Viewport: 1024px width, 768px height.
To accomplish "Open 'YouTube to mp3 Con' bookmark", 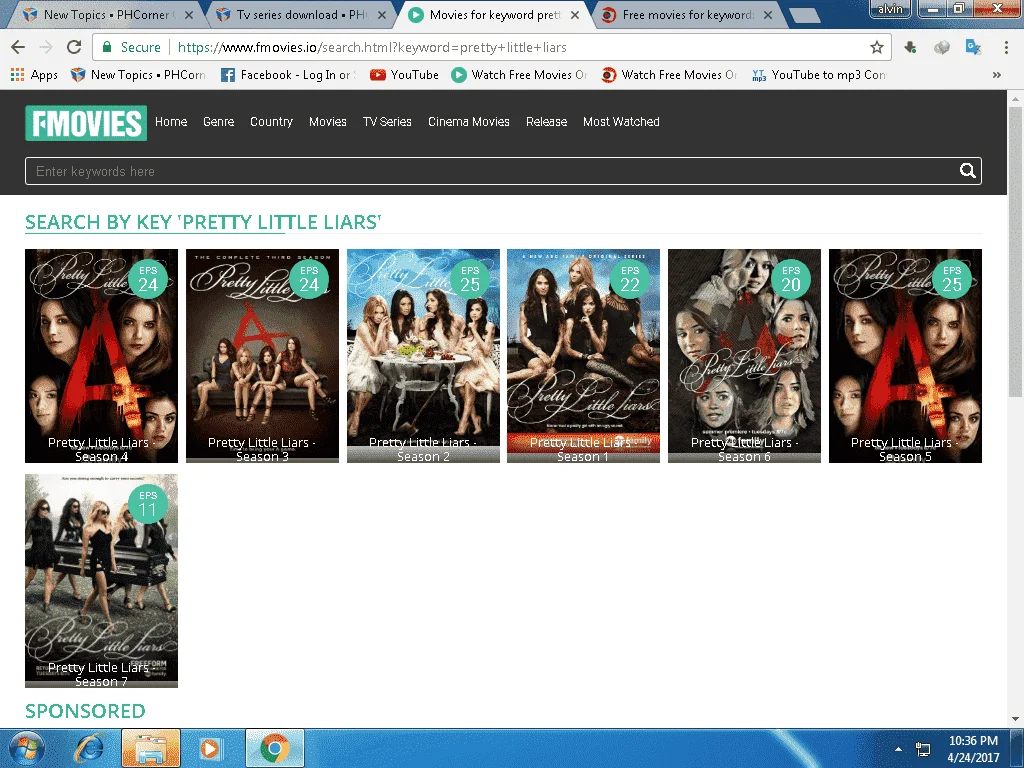I will point(820,74).
